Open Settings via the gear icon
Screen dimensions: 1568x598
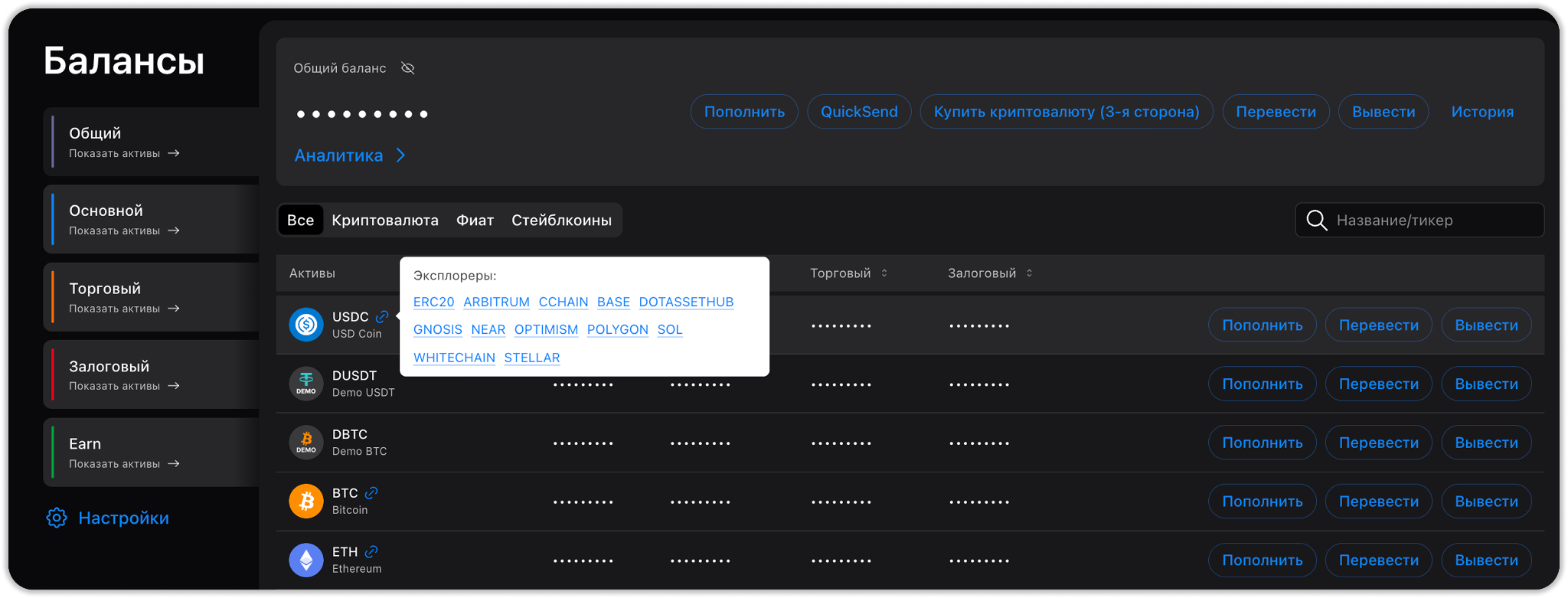pos(57,518)
